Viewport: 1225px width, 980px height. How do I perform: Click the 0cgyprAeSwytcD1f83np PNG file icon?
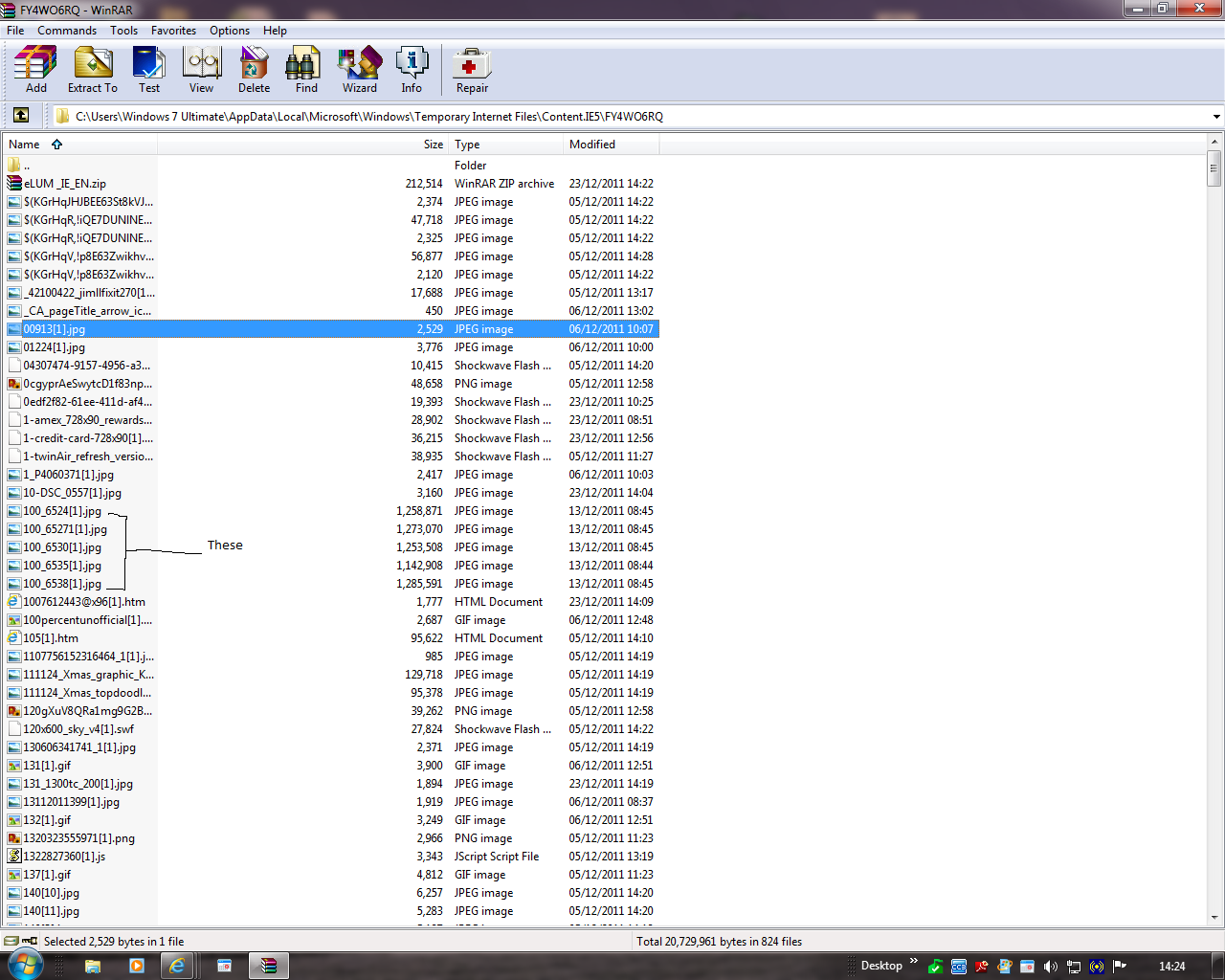[14, 384]
